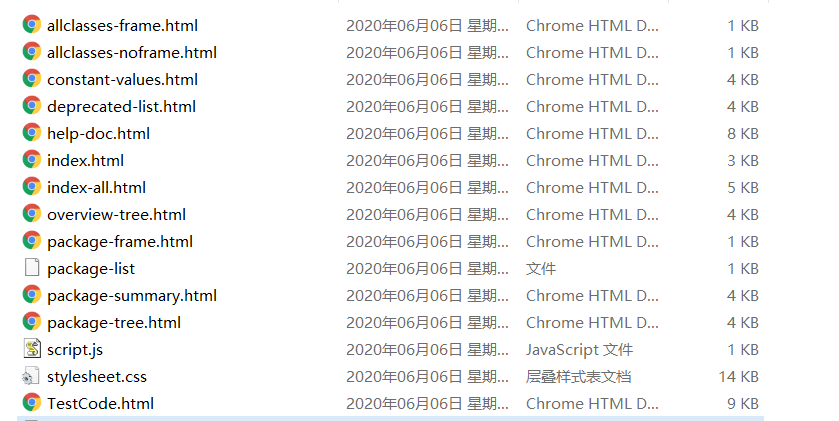
Task: Click Chrome icon beside help-doc.html
Action: [x=32, y=133]
